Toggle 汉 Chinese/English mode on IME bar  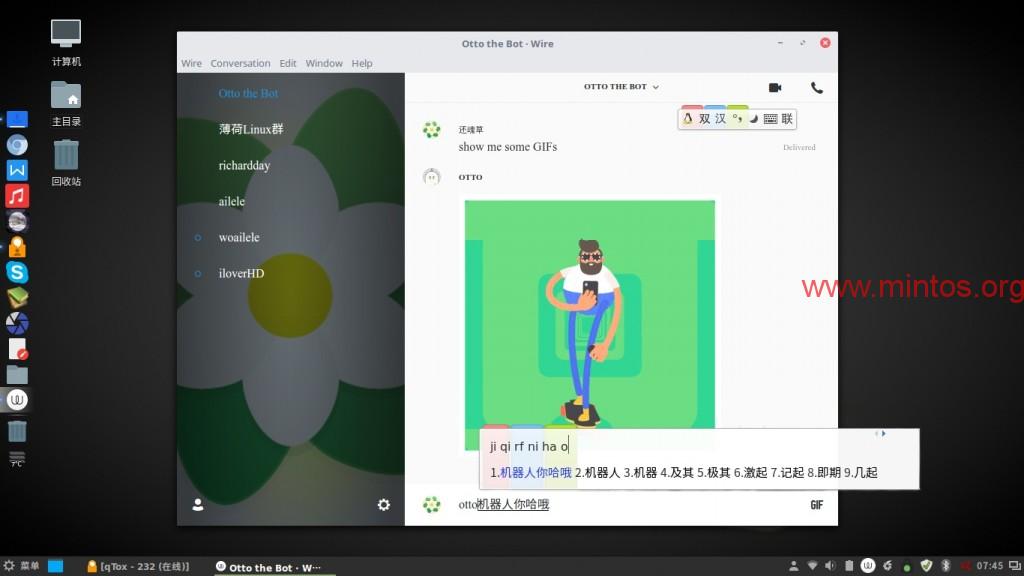[x=720, y=119]
